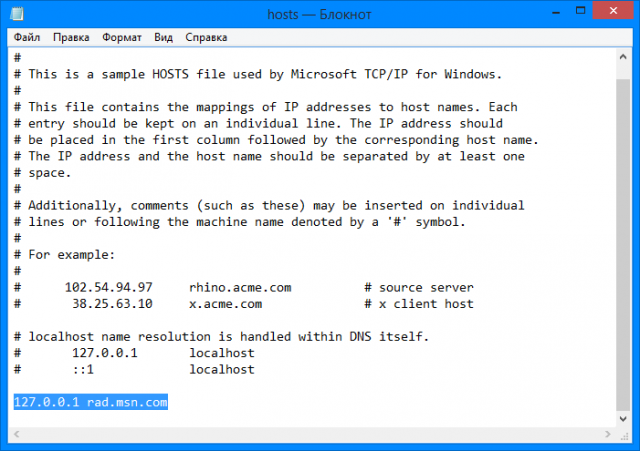Click the Notepad icon in title bar
The height and width of the screenshot is (451, 640).
point(17,14)
